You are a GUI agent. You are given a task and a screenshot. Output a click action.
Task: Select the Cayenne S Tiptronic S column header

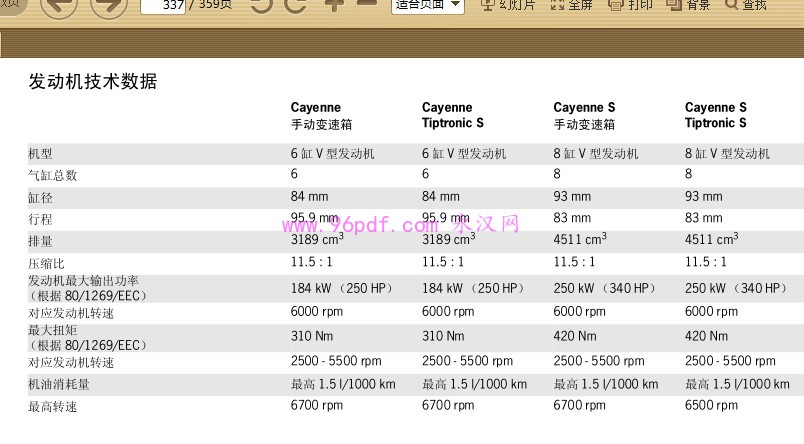(716, 116)
